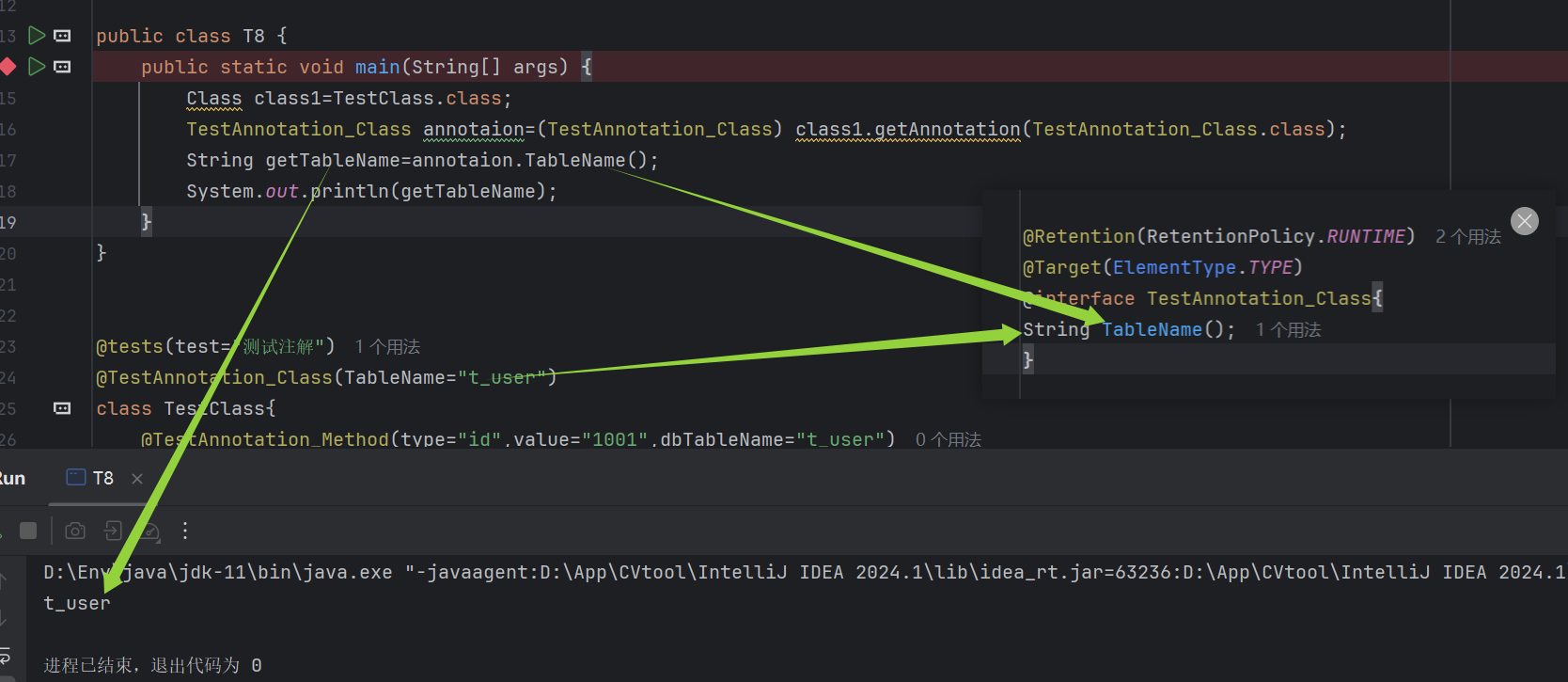Click the camera thread dump icon
1568x682 pixels.
[x=75, y=531]
